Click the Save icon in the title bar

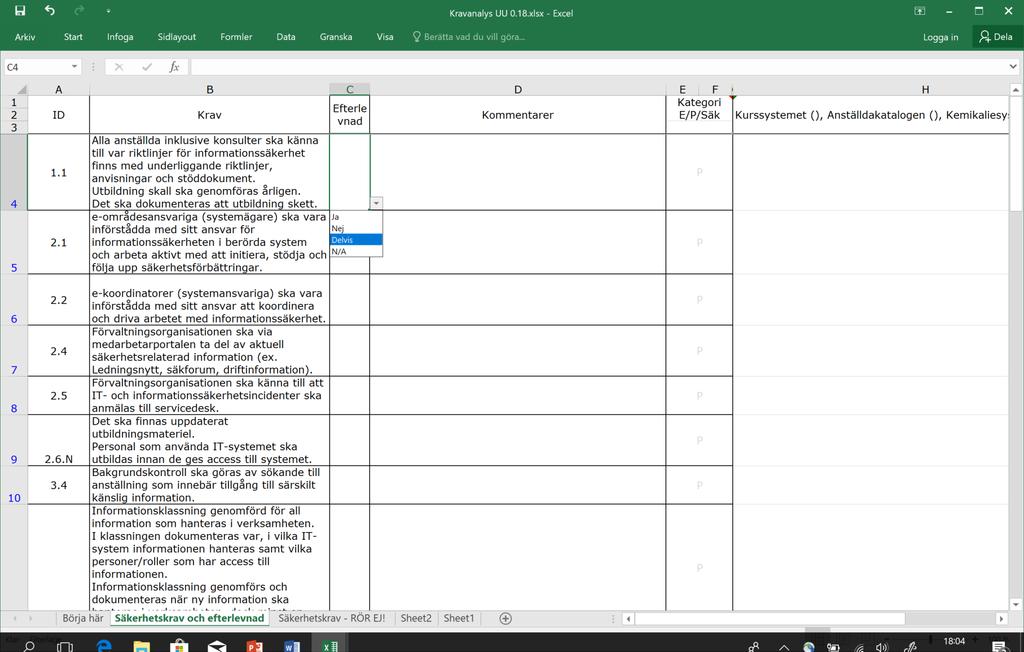pos(20,10)
